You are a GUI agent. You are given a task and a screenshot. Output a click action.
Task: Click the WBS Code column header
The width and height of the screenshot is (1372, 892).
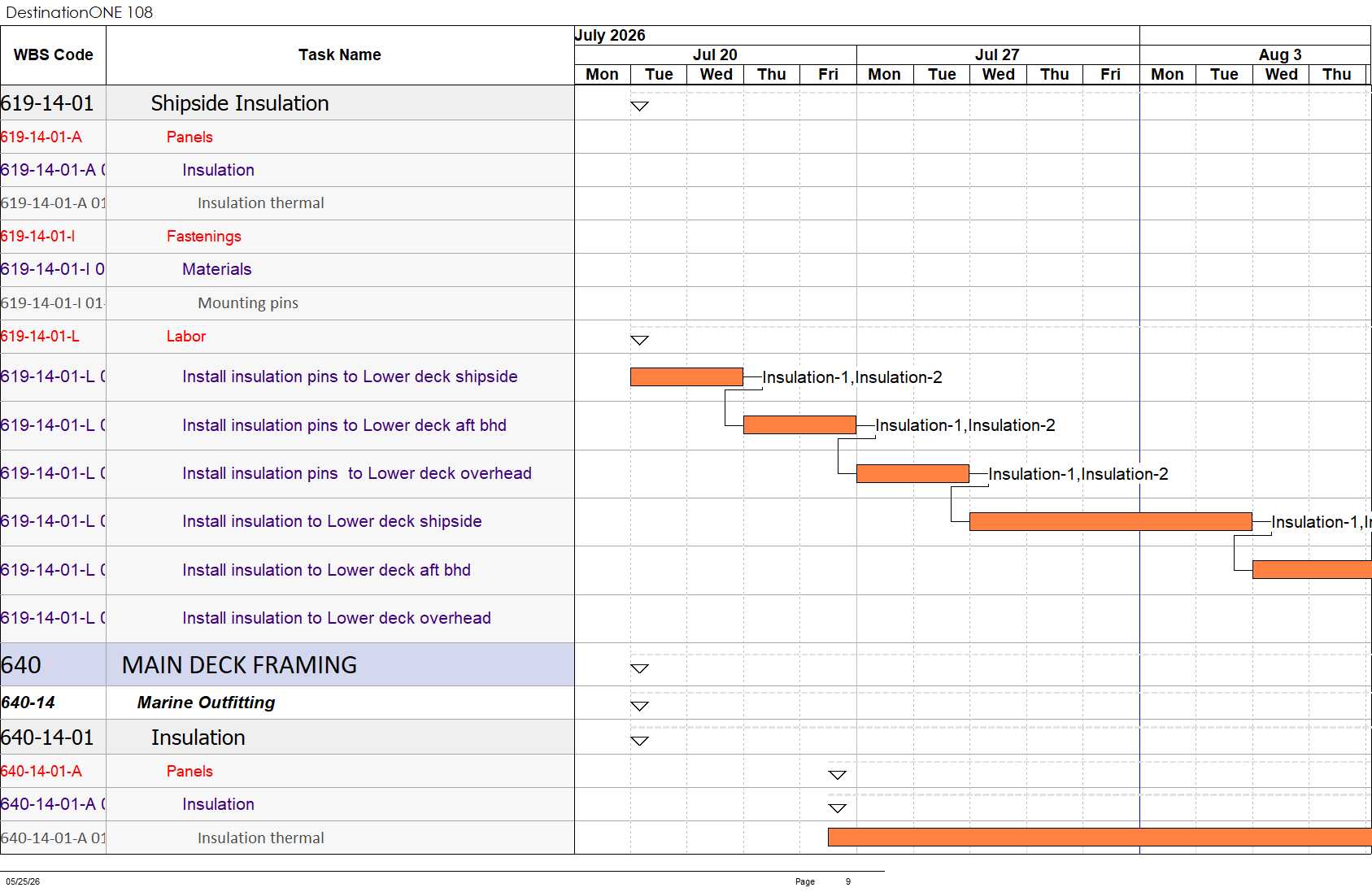pos(53,55)
